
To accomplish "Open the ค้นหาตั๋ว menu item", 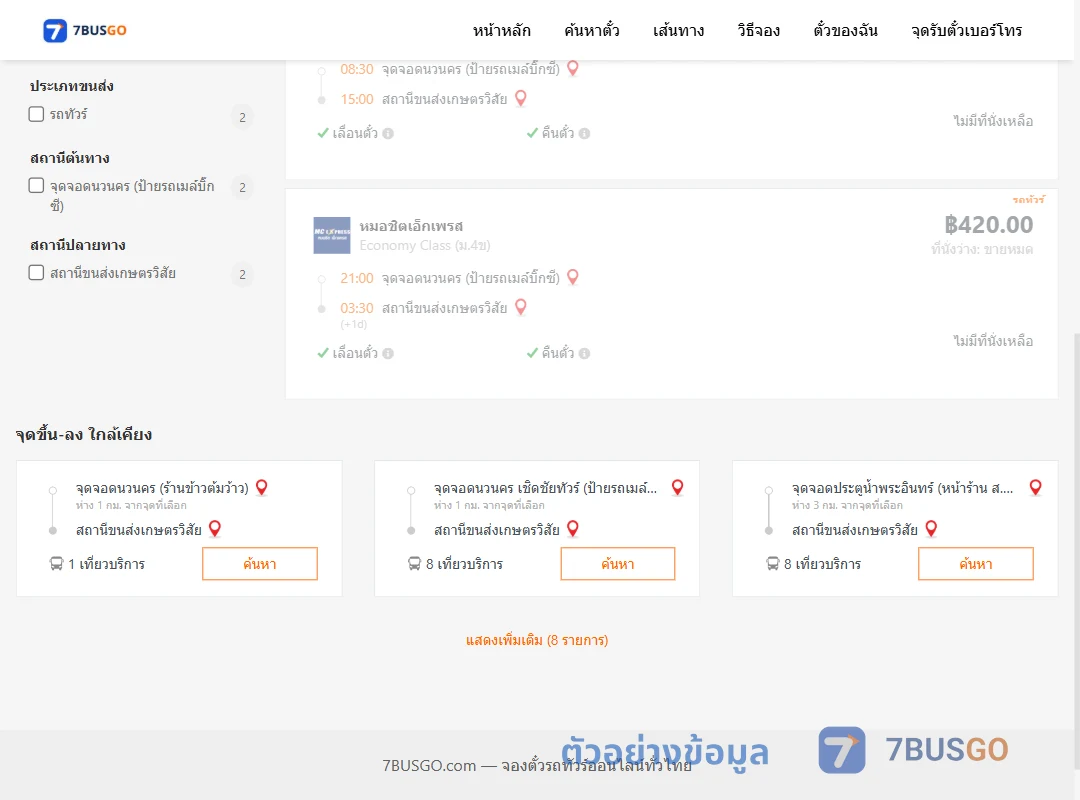I will click(x=592, y=30).
